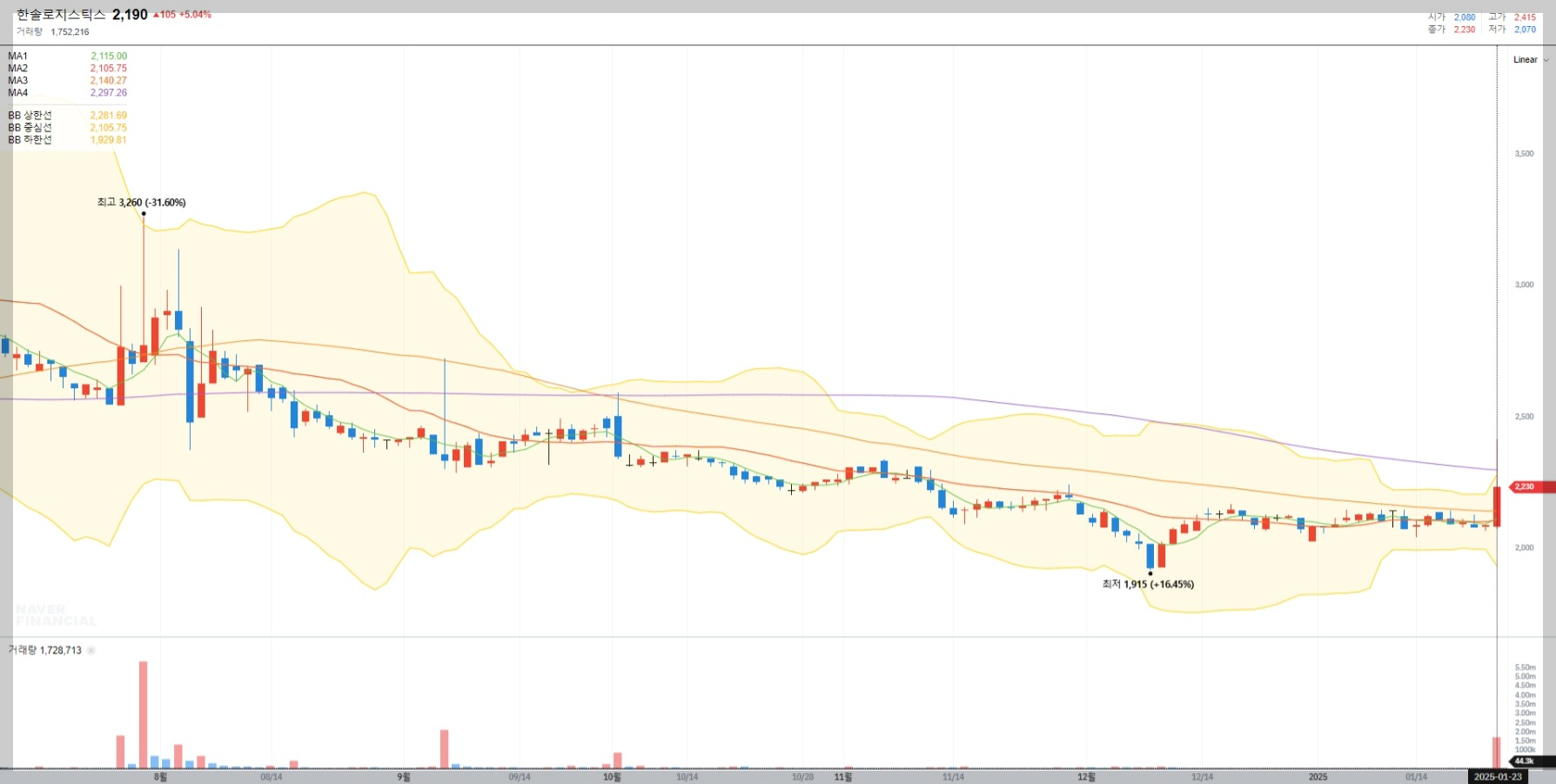Click the 2,000 price axis label
1556x784 pixels.
1524,547
